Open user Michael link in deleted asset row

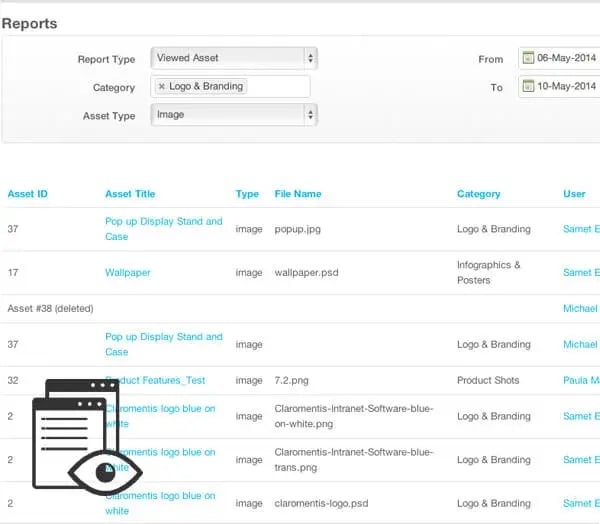point(581,309)
